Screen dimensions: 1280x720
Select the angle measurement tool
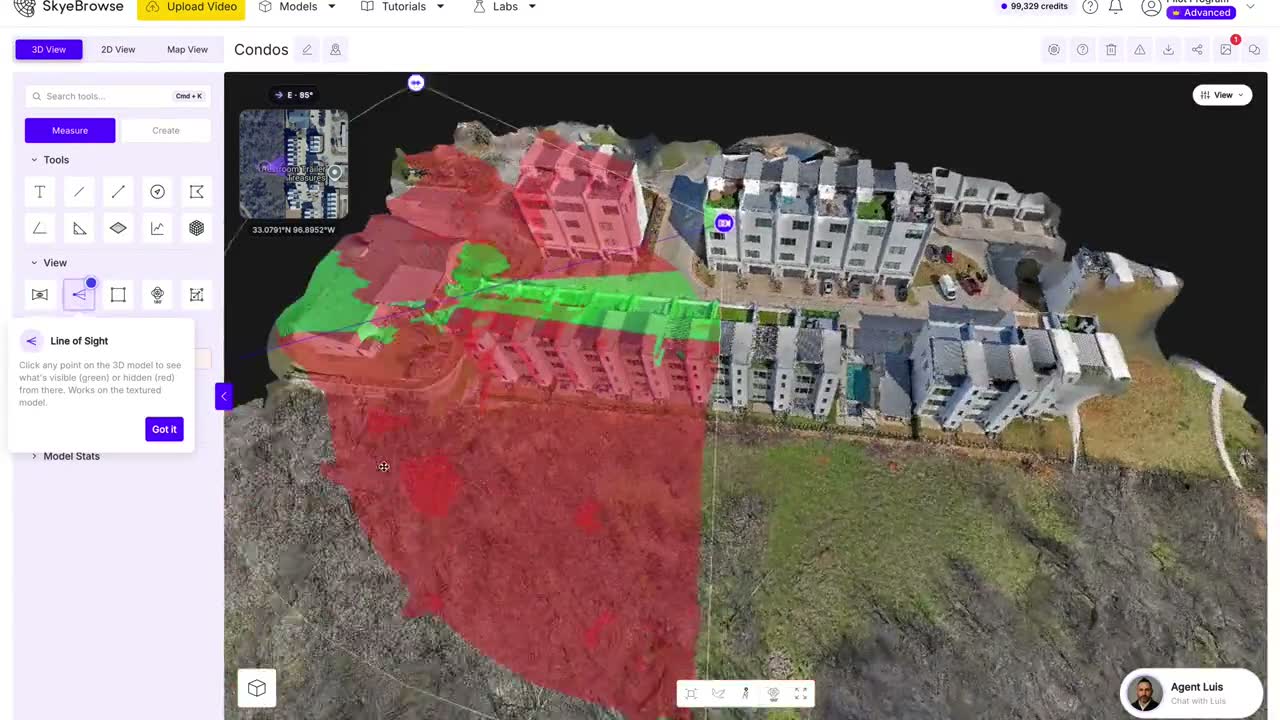40,228
